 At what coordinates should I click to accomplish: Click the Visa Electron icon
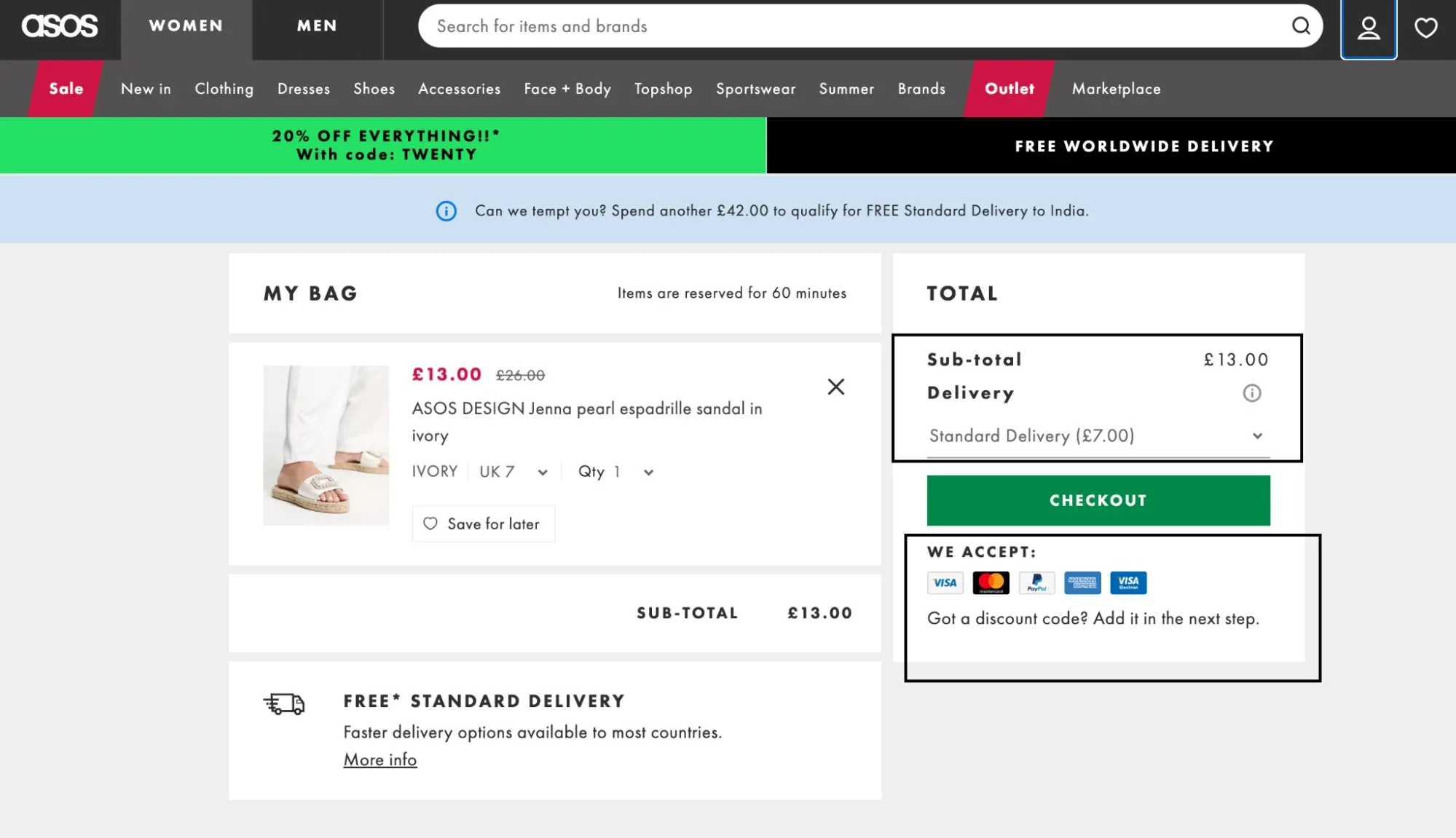(1128, 582)
